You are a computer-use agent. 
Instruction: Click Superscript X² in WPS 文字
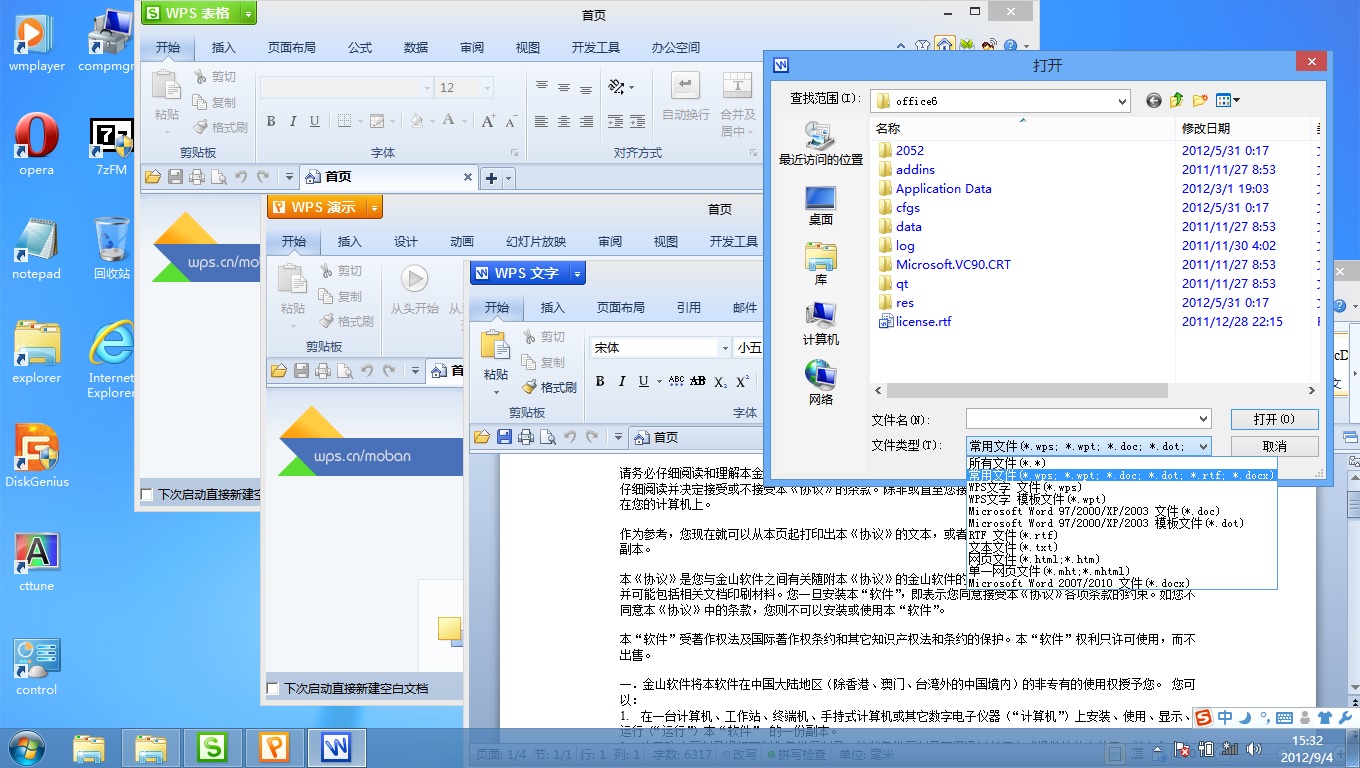742,381
